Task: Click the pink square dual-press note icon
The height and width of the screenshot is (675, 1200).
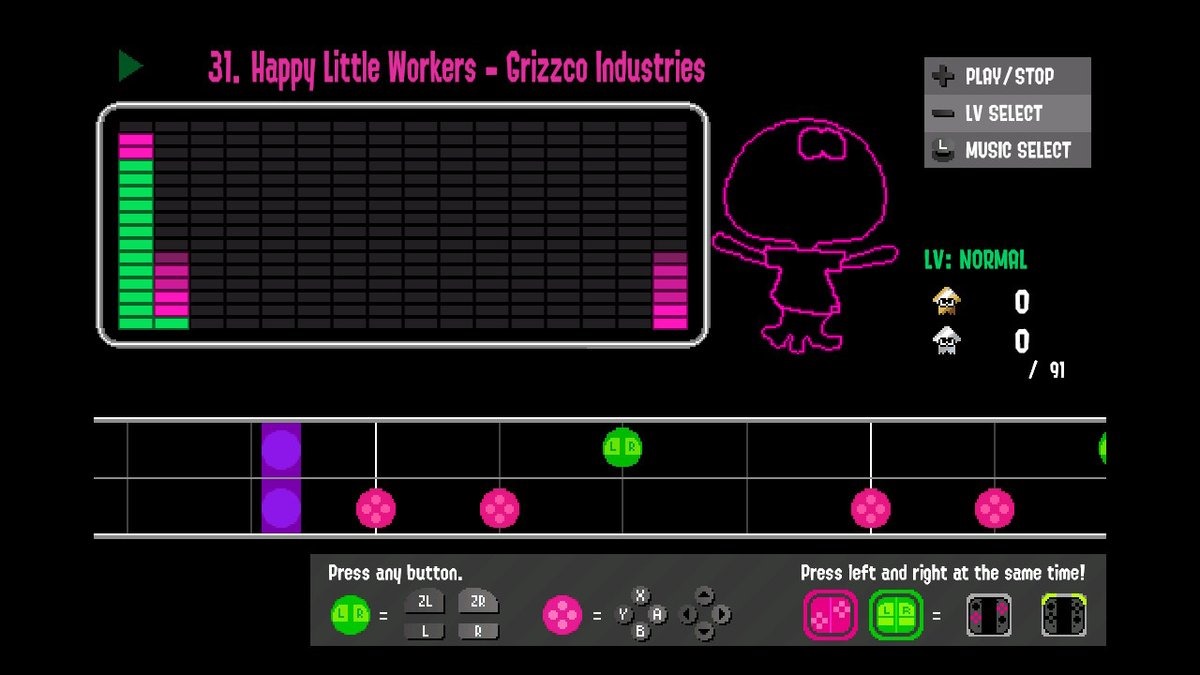Action: click(830, 615)
